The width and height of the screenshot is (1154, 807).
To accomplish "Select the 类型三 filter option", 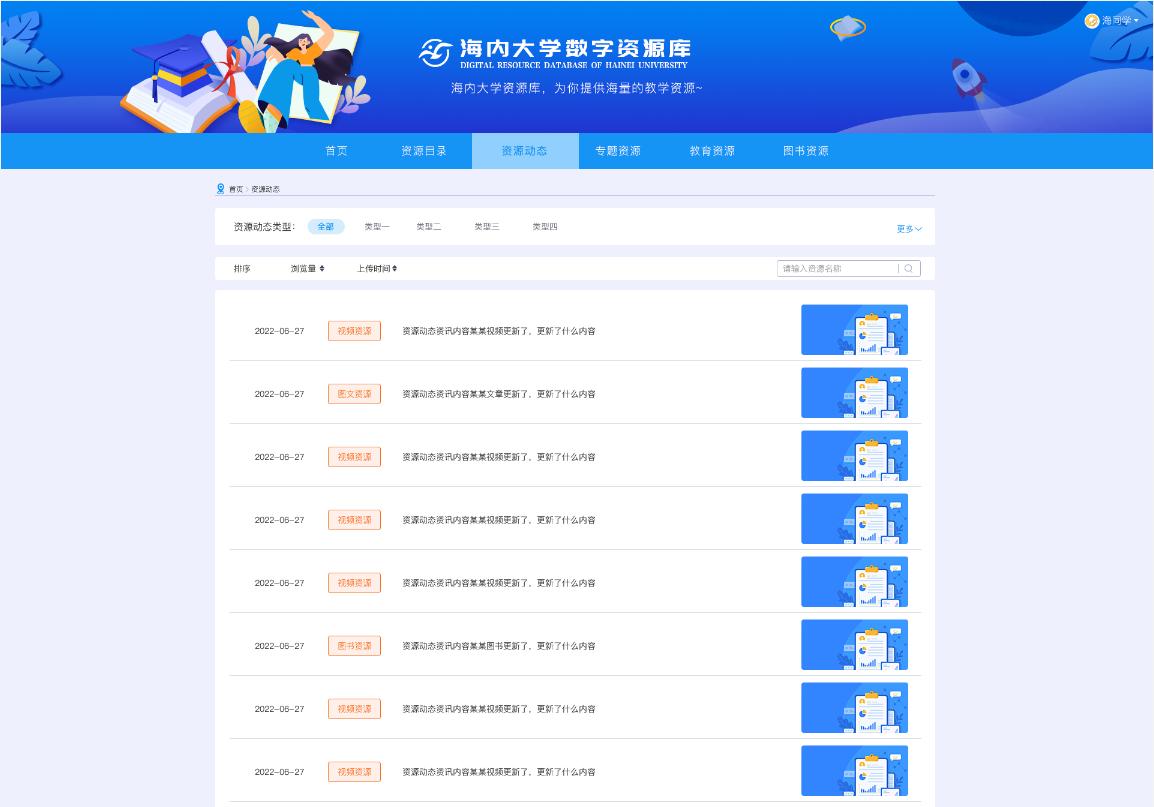I will [x=485, y=227].
